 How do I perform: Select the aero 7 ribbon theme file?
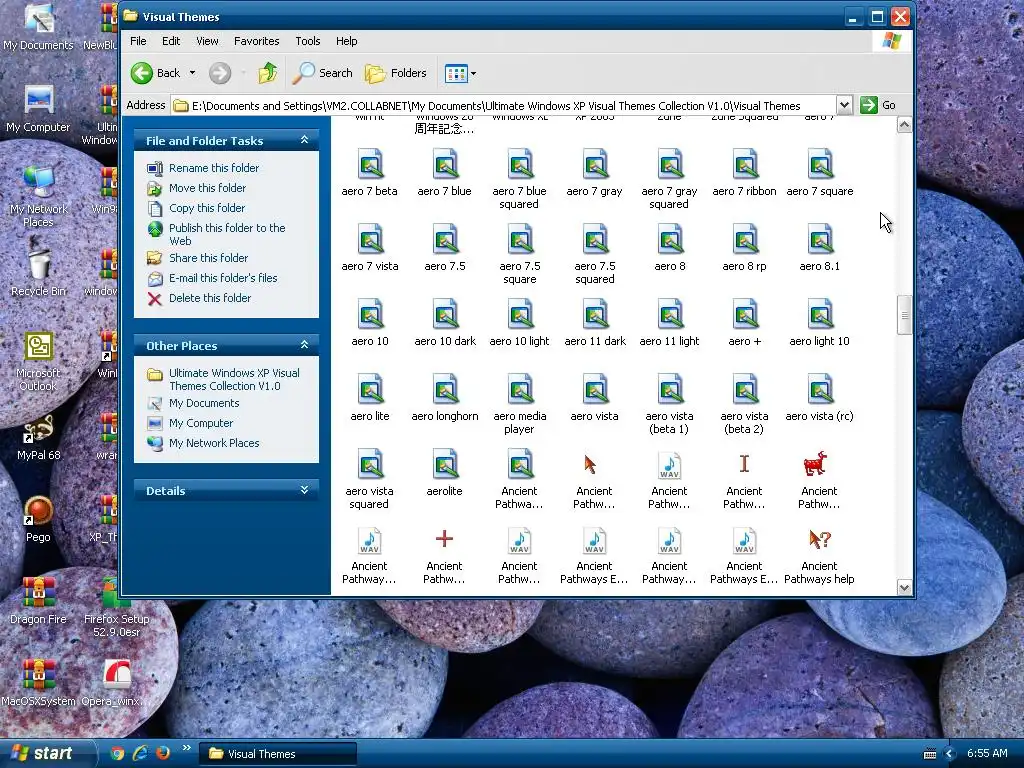click(x=744, y=172)
